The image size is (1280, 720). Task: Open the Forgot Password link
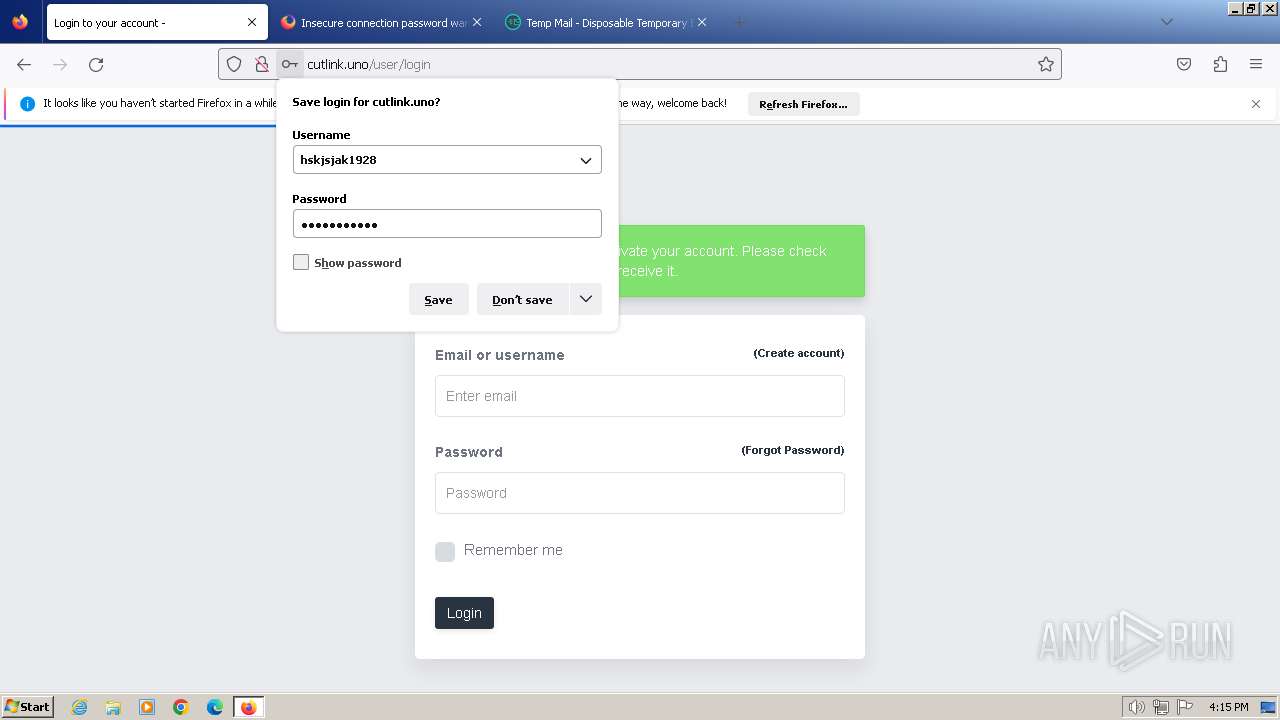[x=792, y=450]
